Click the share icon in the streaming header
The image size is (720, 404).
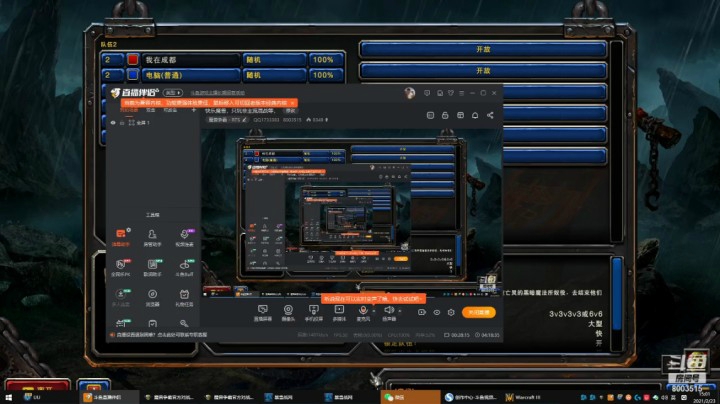[490, 115]
